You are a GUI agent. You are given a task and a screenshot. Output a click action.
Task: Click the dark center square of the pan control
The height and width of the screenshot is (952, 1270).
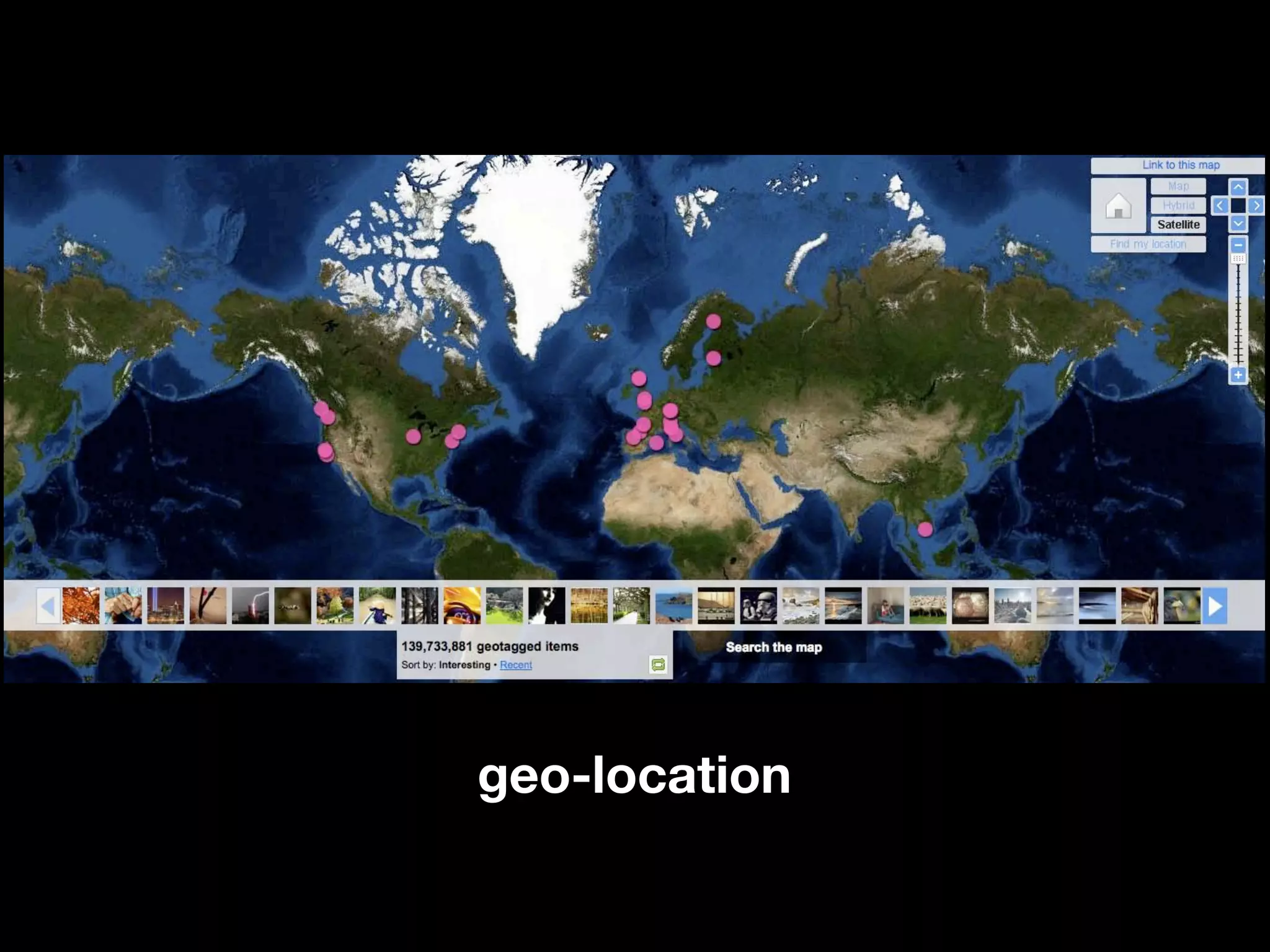(x=1238, y=206)
